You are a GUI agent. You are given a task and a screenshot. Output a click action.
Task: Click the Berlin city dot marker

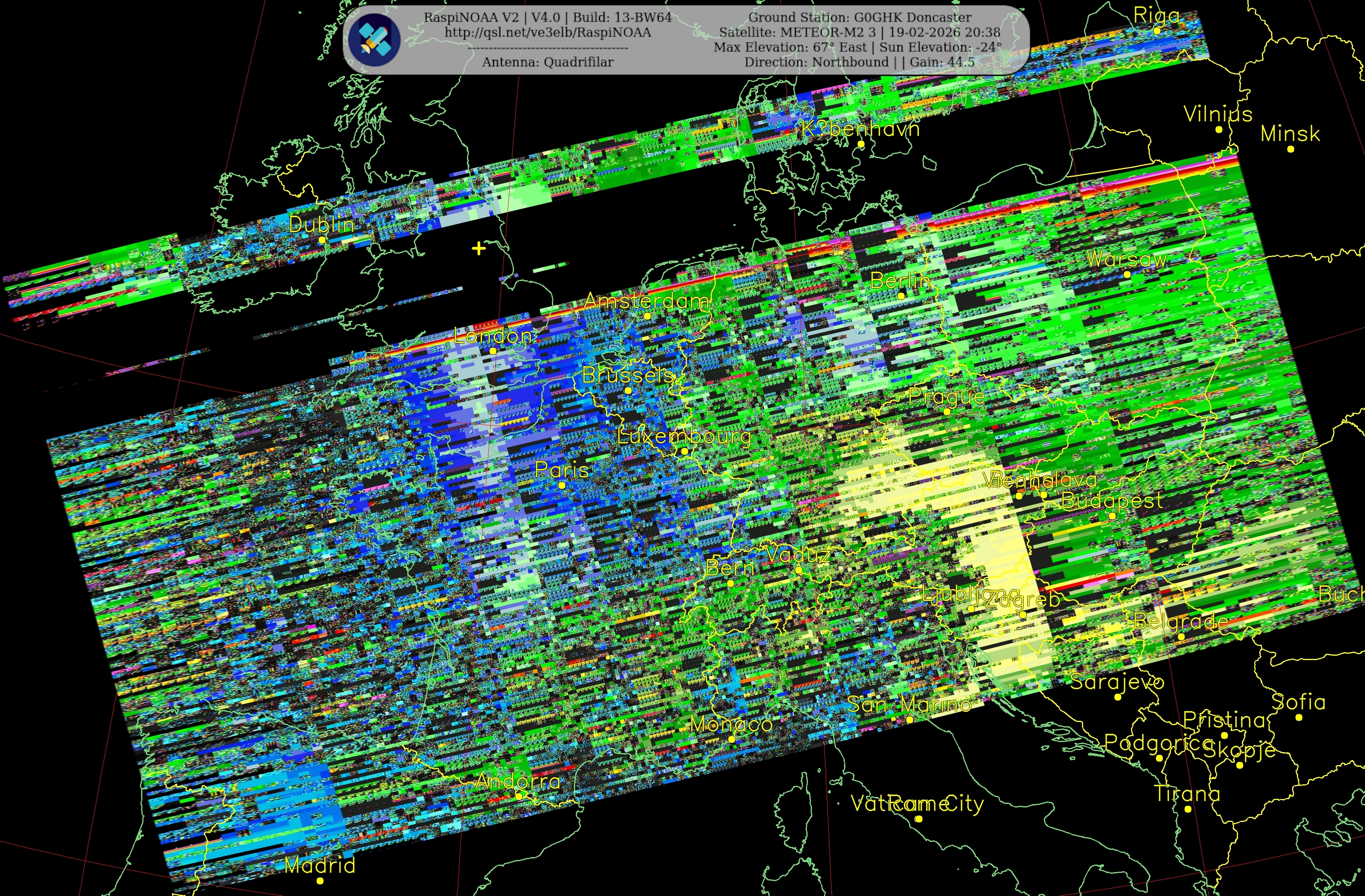click(x=901, y=296)
